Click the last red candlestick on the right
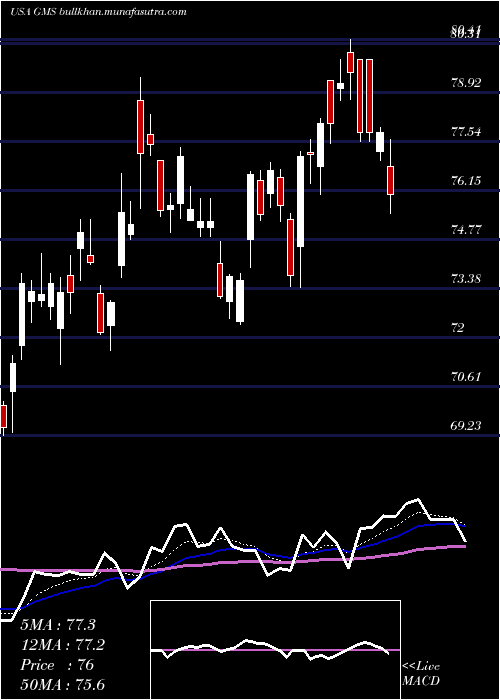This screenshot has height=700, width=500. (x=391, y=180)
